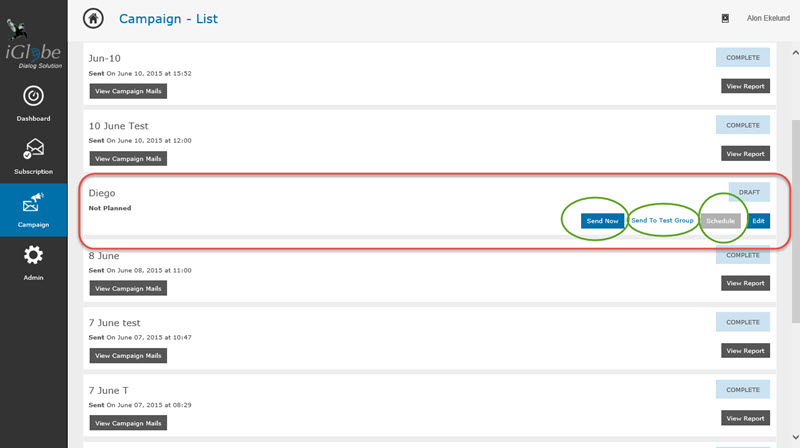Click scrollbar up arrow

point(795,53)
